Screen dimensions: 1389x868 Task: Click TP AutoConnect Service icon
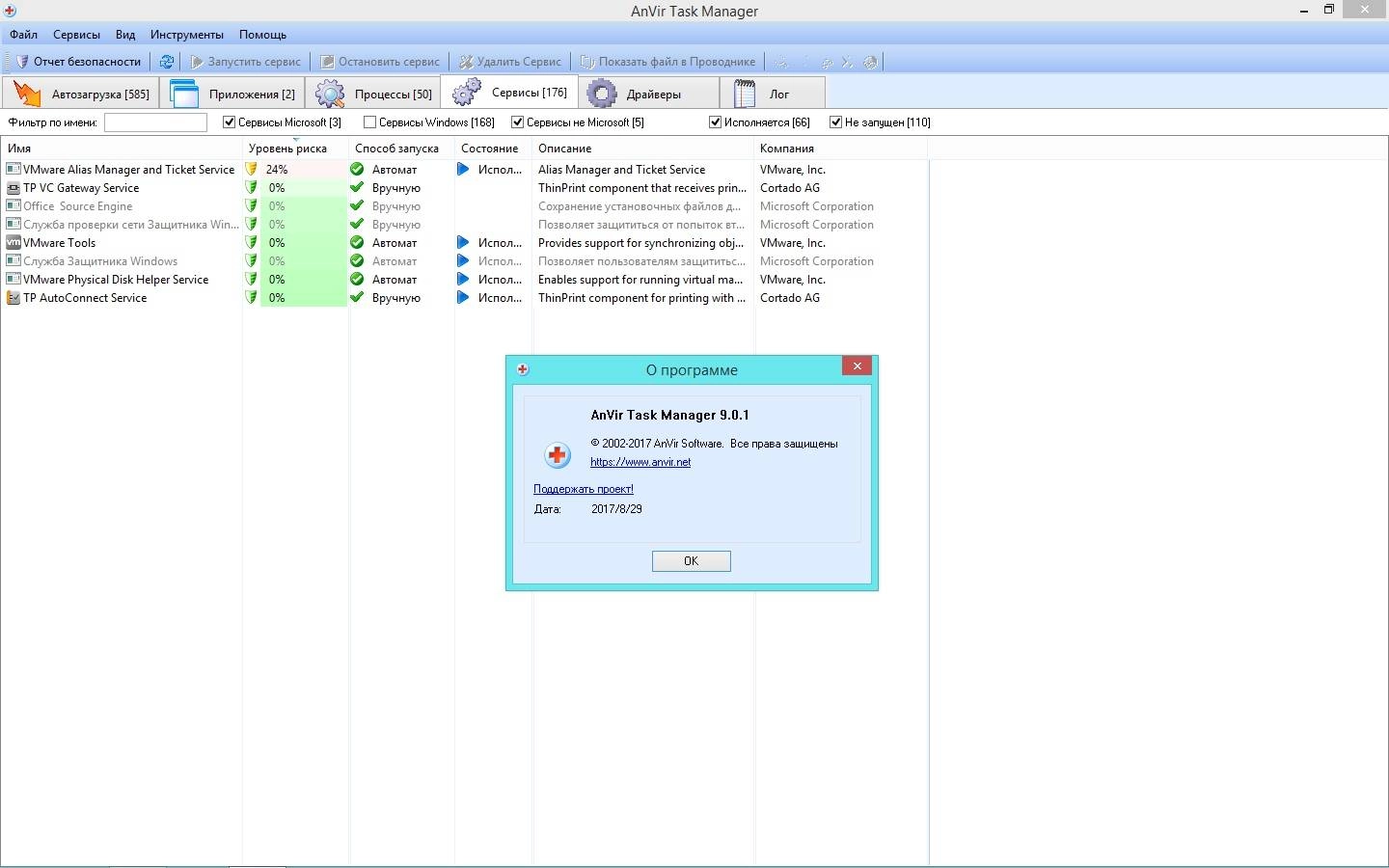pyautogui.click(x=14, y=298)
